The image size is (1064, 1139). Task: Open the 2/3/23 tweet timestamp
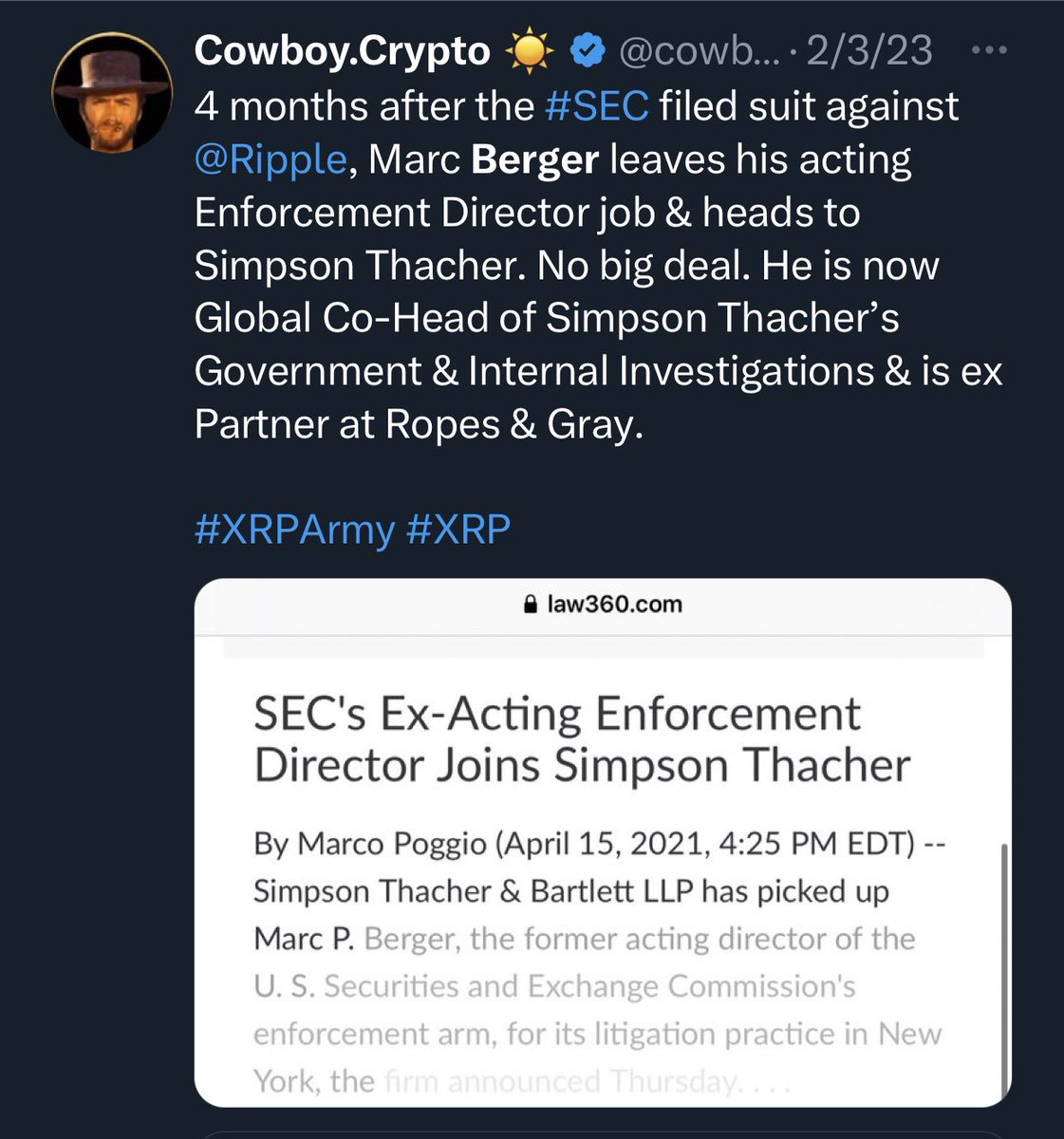[868, 51]
